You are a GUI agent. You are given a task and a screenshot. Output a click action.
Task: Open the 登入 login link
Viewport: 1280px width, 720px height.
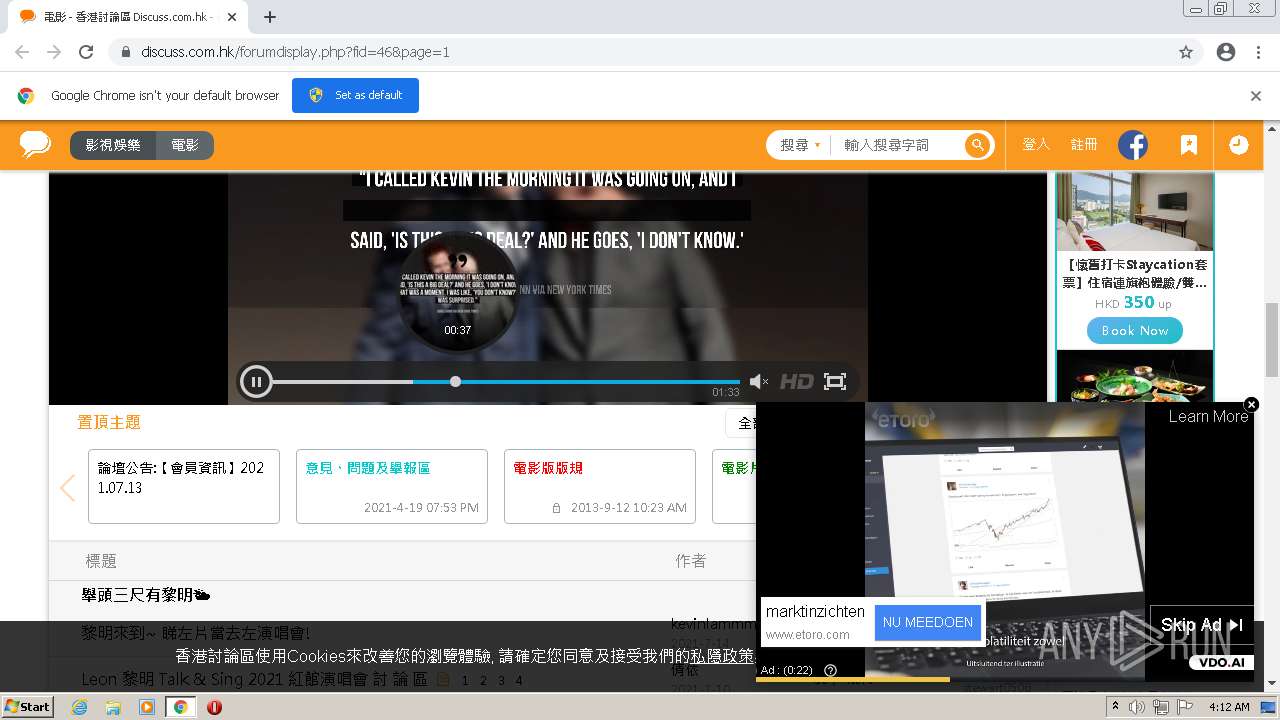point(1036,145)
